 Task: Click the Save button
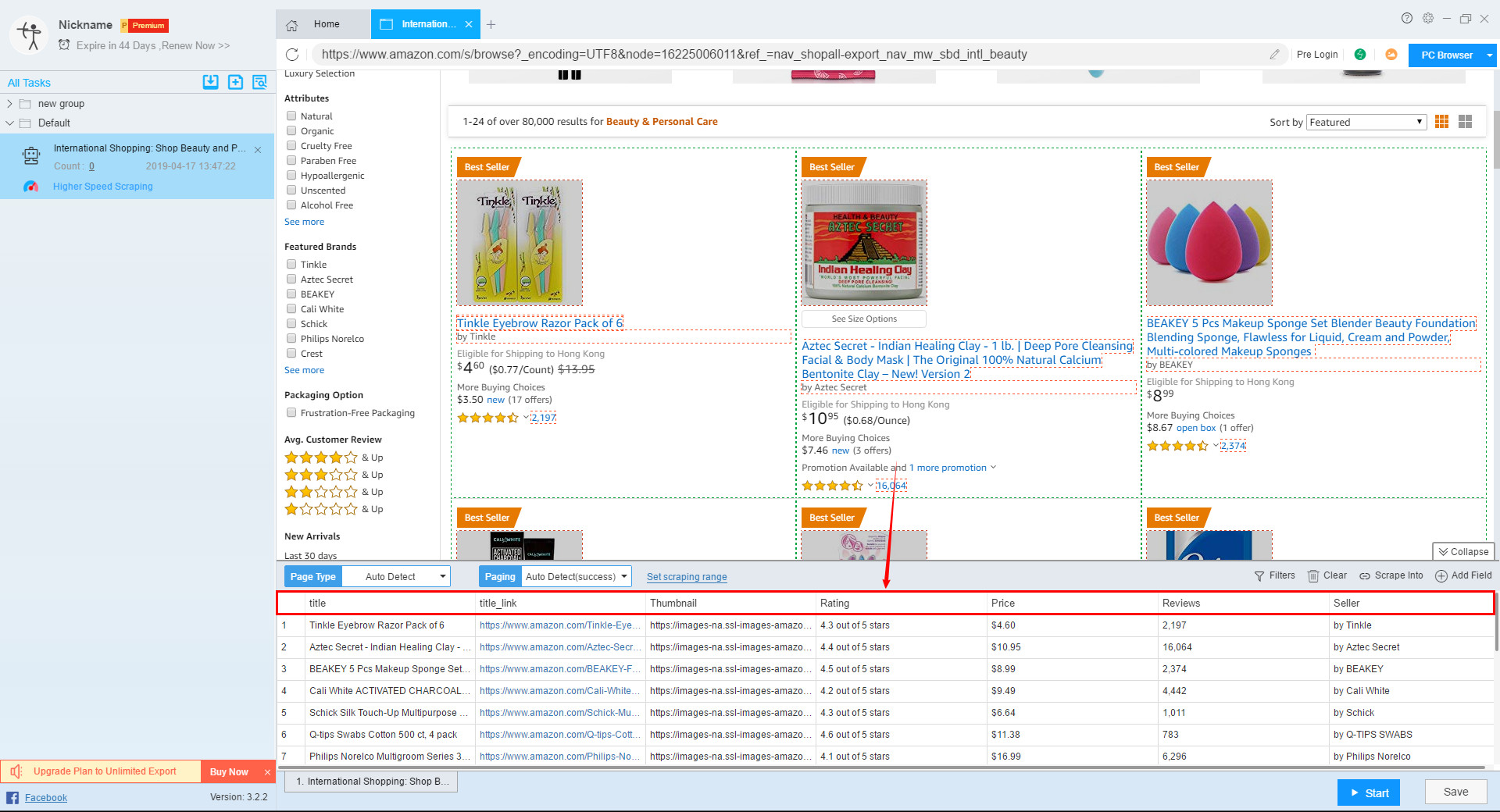pos(1455,792)
